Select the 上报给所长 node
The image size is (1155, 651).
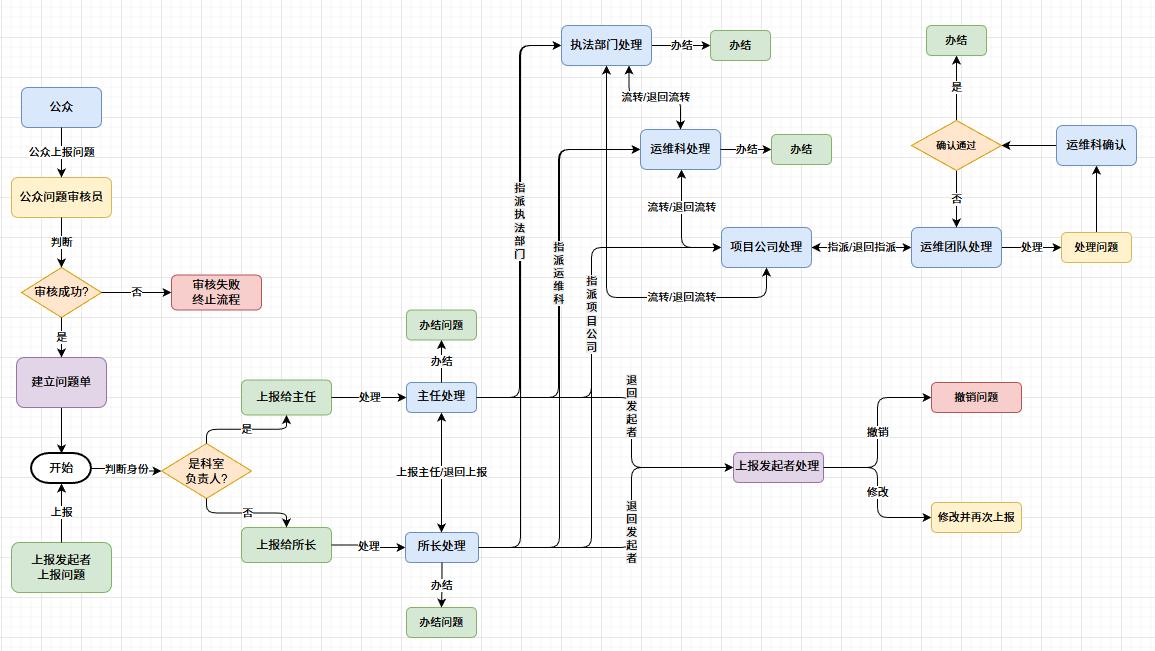[x=286, y=545]
